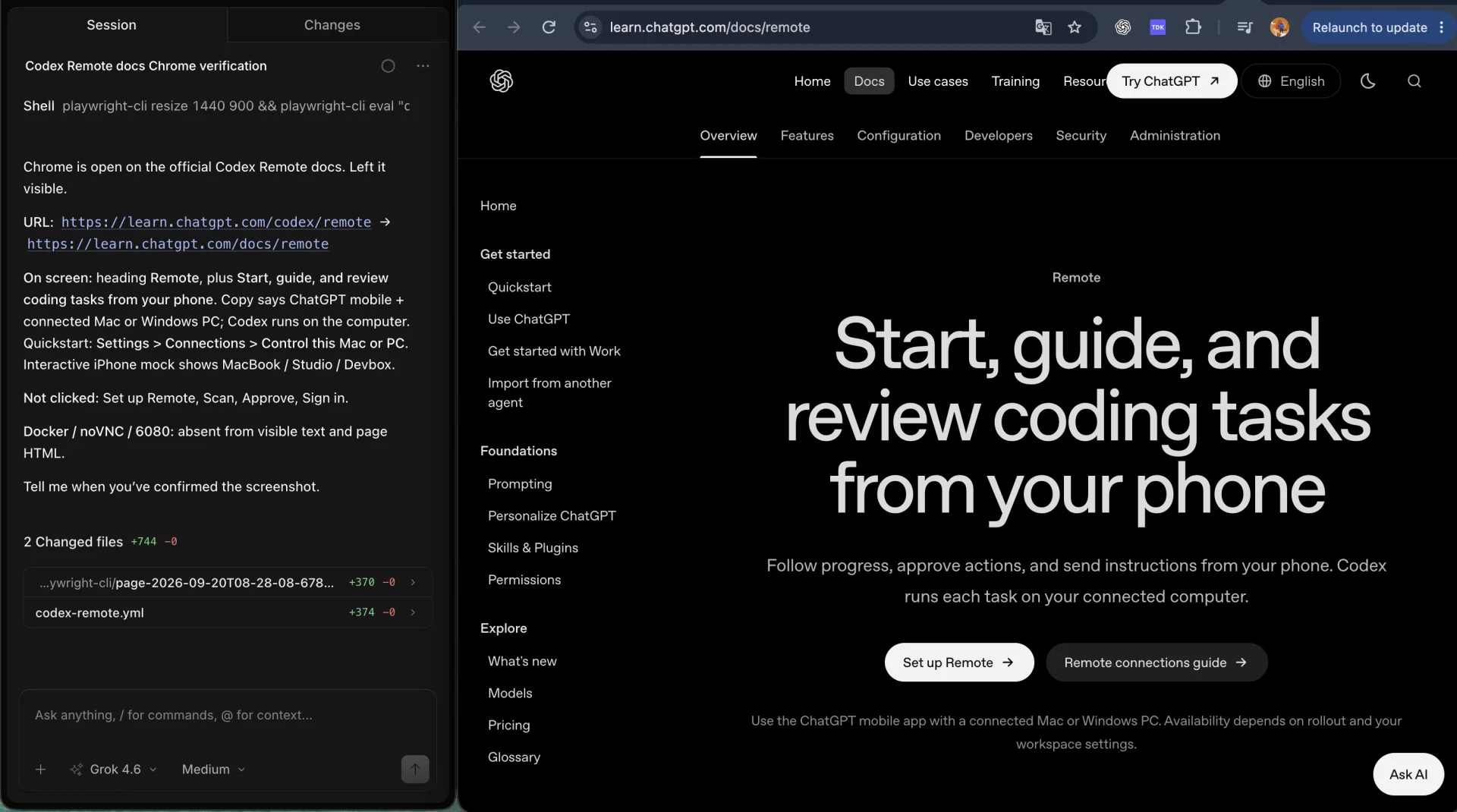The width and height of the screenshot is (1457, 812).
Task: Open the ChatGPT extension icon
Action: pyautogui.click(x=1123, y=27)
